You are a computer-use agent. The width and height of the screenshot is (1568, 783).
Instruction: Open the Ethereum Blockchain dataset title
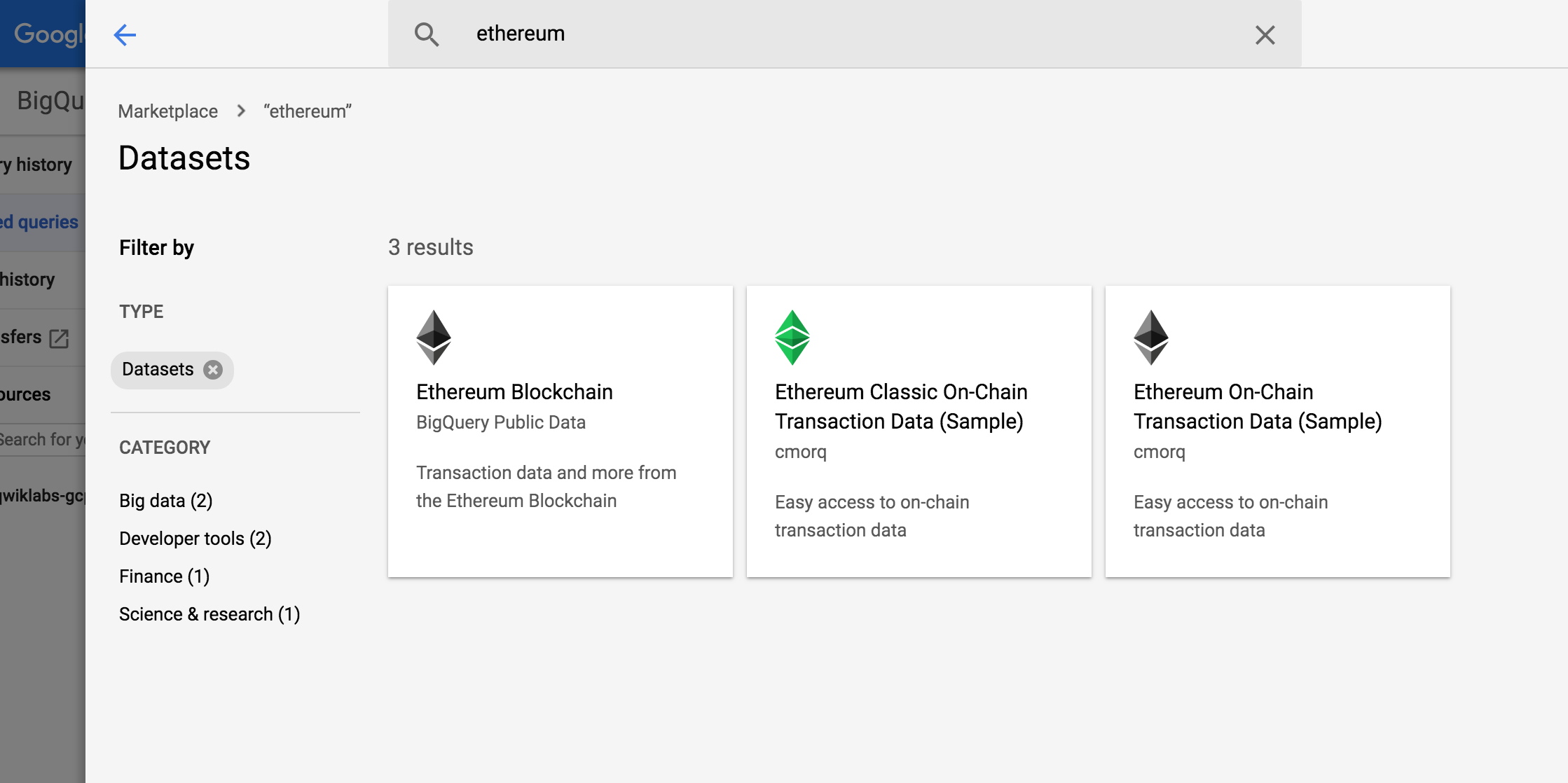click(x=514, y=392)
